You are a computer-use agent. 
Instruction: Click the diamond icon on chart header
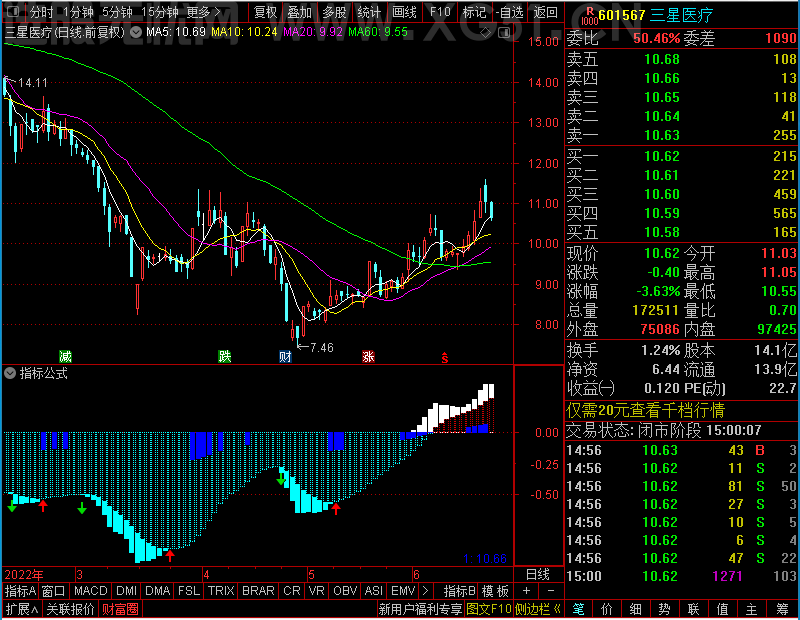pyautogui.click(x=485, y=33)
